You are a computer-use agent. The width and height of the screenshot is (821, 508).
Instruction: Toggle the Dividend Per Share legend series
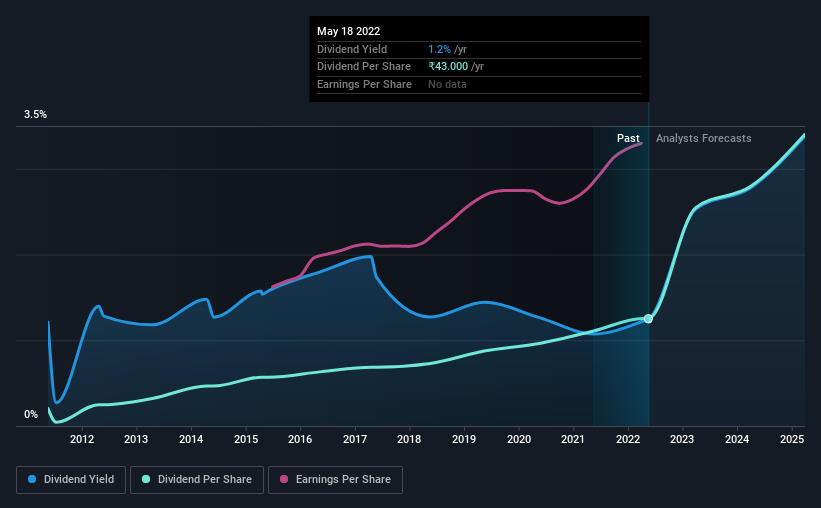[x=197, y=480]
